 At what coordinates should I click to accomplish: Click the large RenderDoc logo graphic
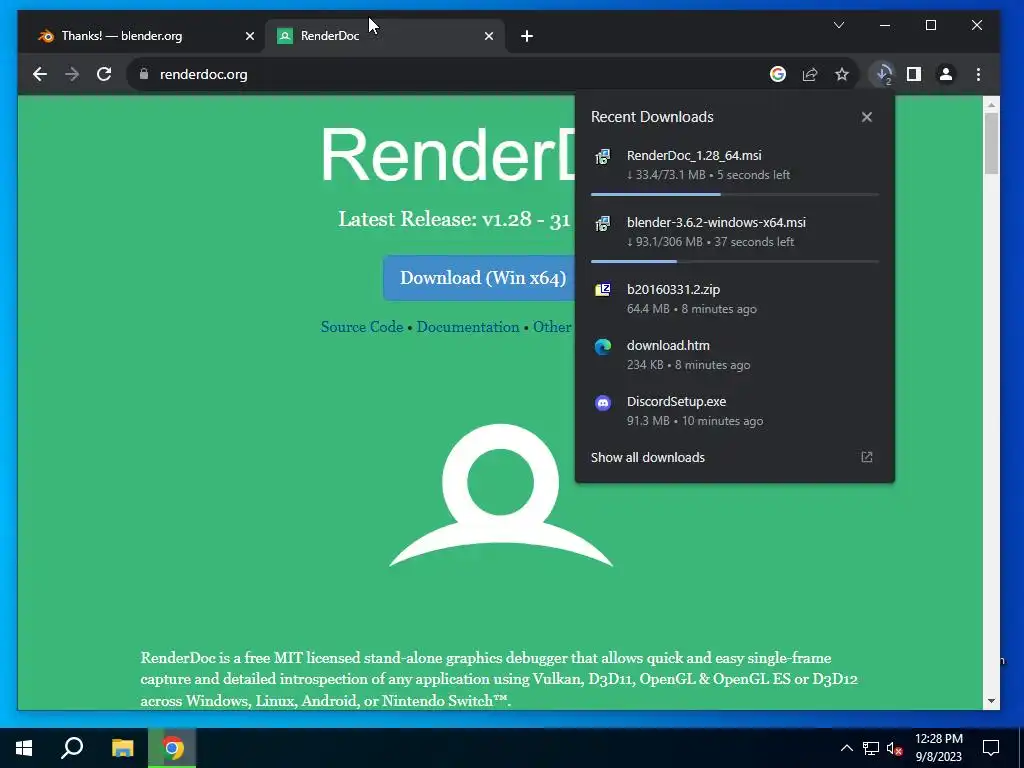point(501,495)
